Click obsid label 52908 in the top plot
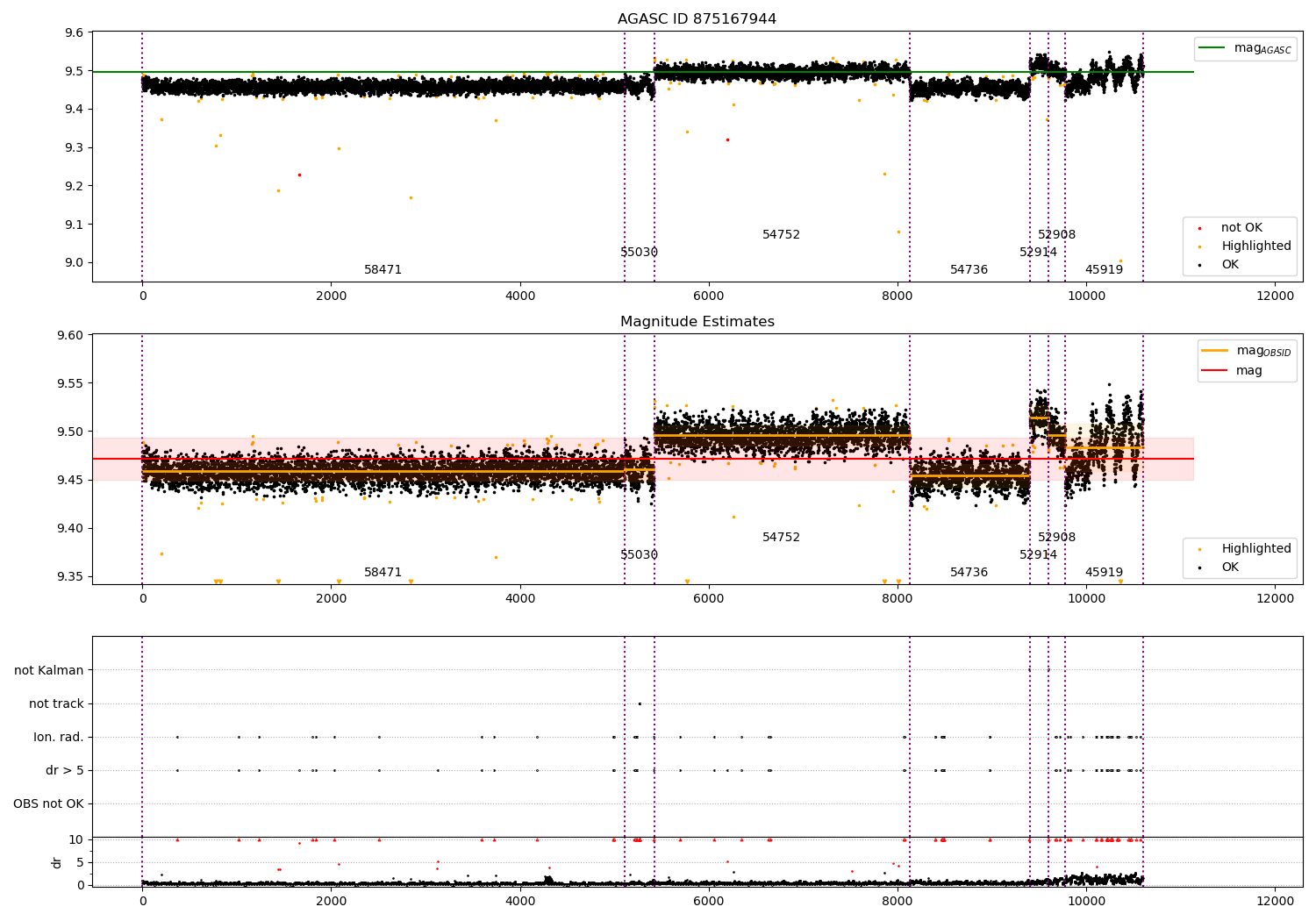Image resolution: width=1316 pixels, height=921 pixels. (1056, 235)
